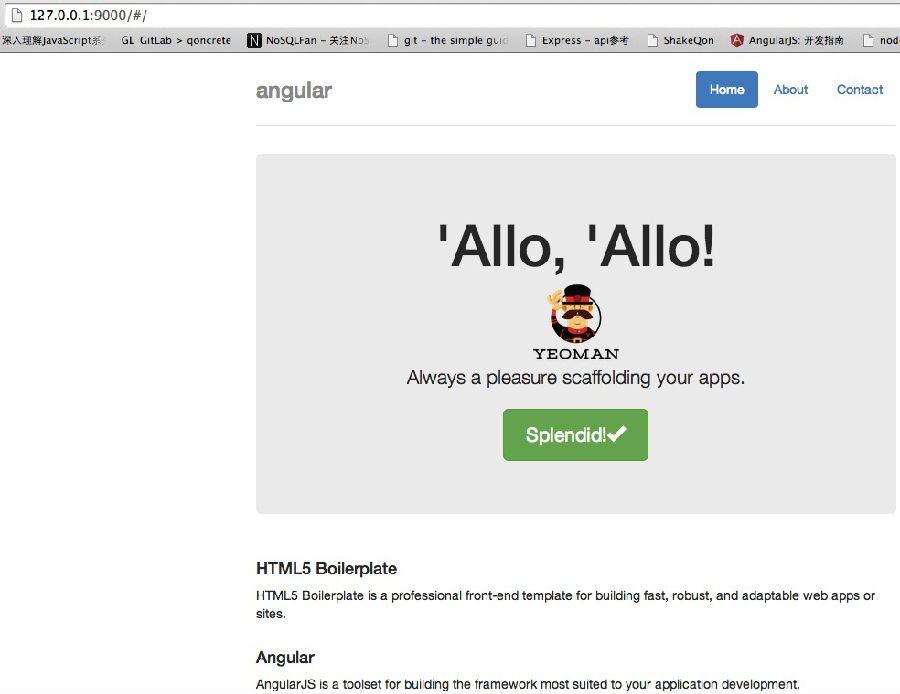
Task: Click the checkmark icon in Splendid button
Action: pyautogui.click(x=618, y=434)
